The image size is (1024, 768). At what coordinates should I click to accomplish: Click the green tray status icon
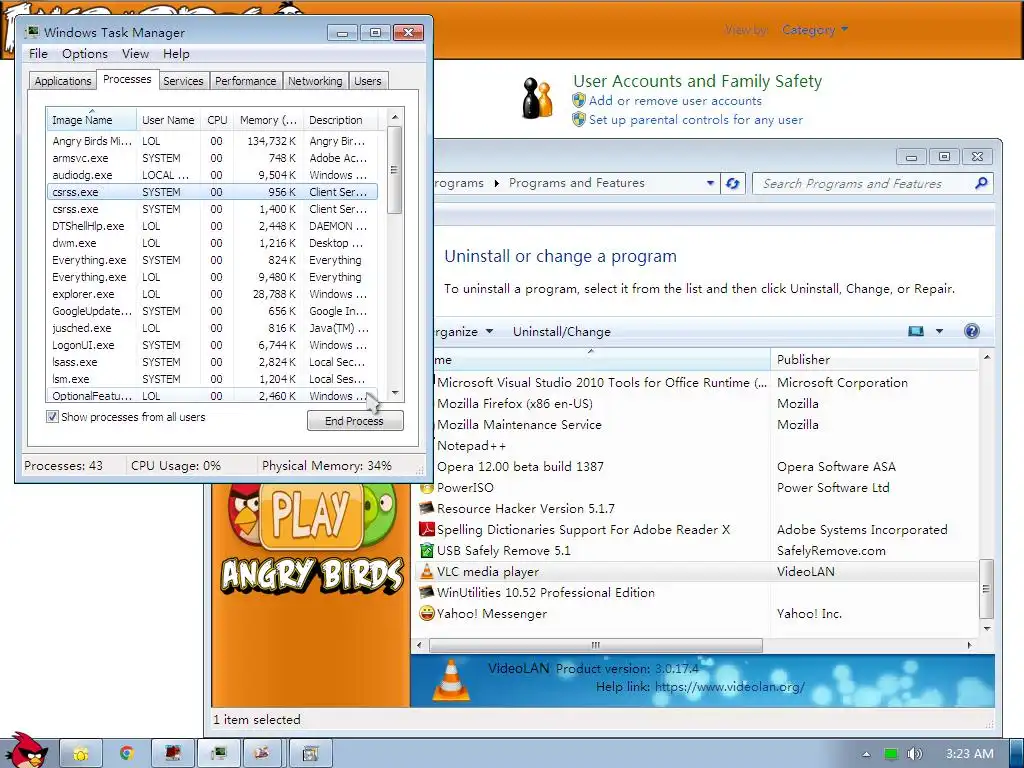coord(891,754)
